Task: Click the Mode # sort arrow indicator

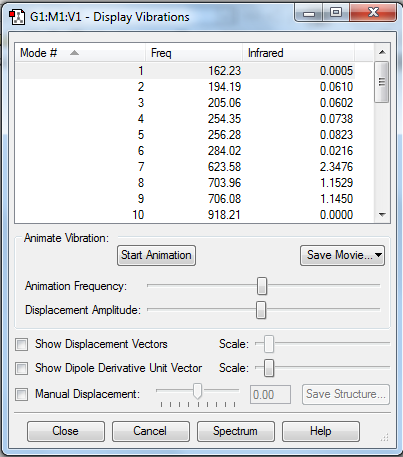Action: pyautogui.click(x=74, y=53)
